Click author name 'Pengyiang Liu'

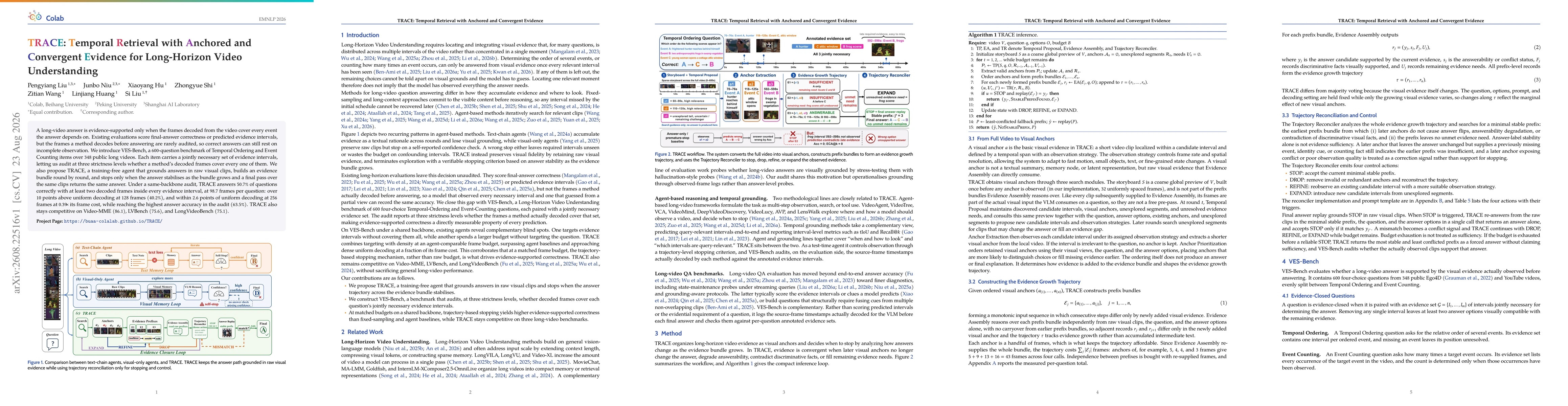coord(47,85)
